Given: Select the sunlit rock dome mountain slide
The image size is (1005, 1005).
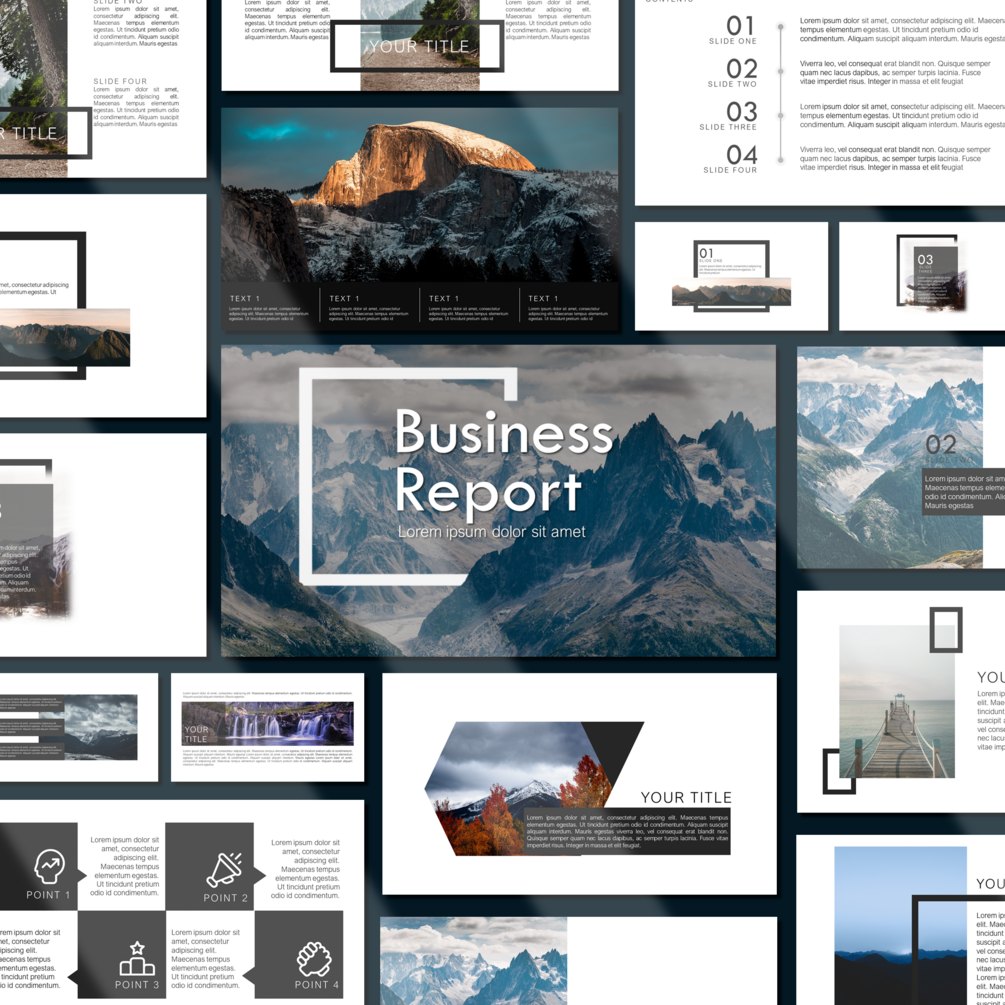Looking at the screenshot, I should coord(420,219).
